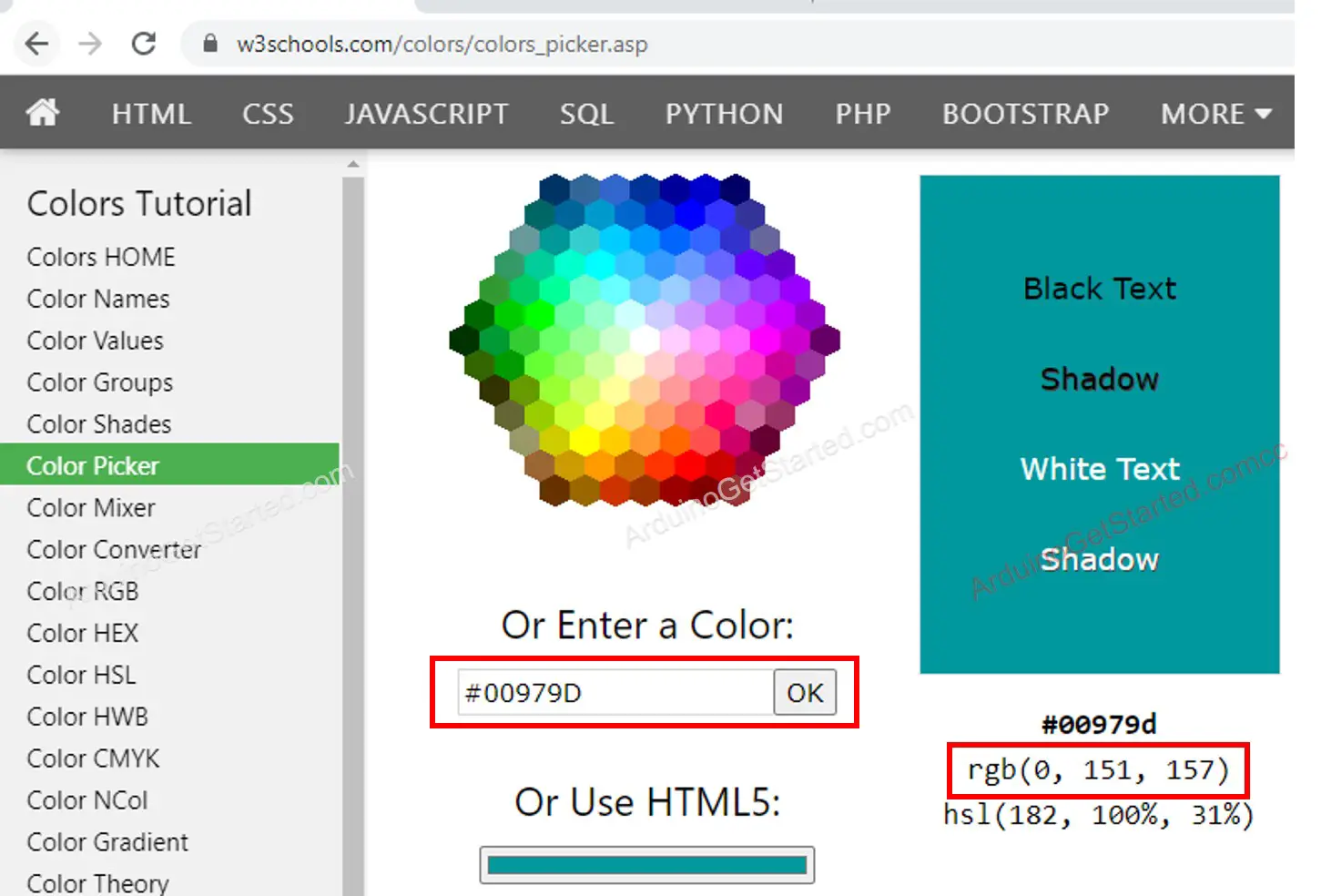Select the Color Picker sidebar item
Viewport: 1321px width, 896px height.
coord(93,466)
